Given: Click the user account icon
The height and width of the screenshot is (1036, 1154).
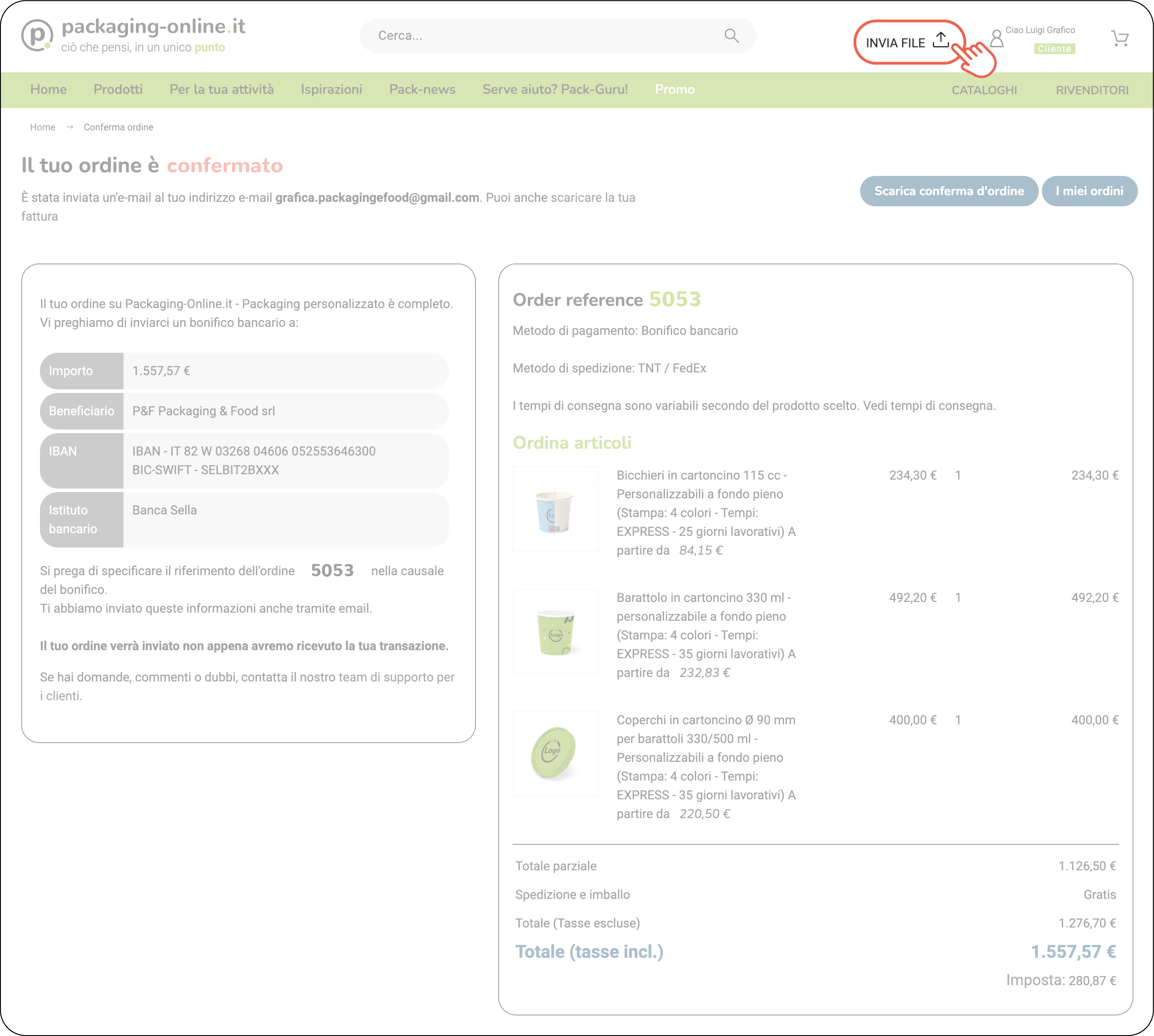Looking at the screenshot, I should pyautogui.click(x=996, y=39).
